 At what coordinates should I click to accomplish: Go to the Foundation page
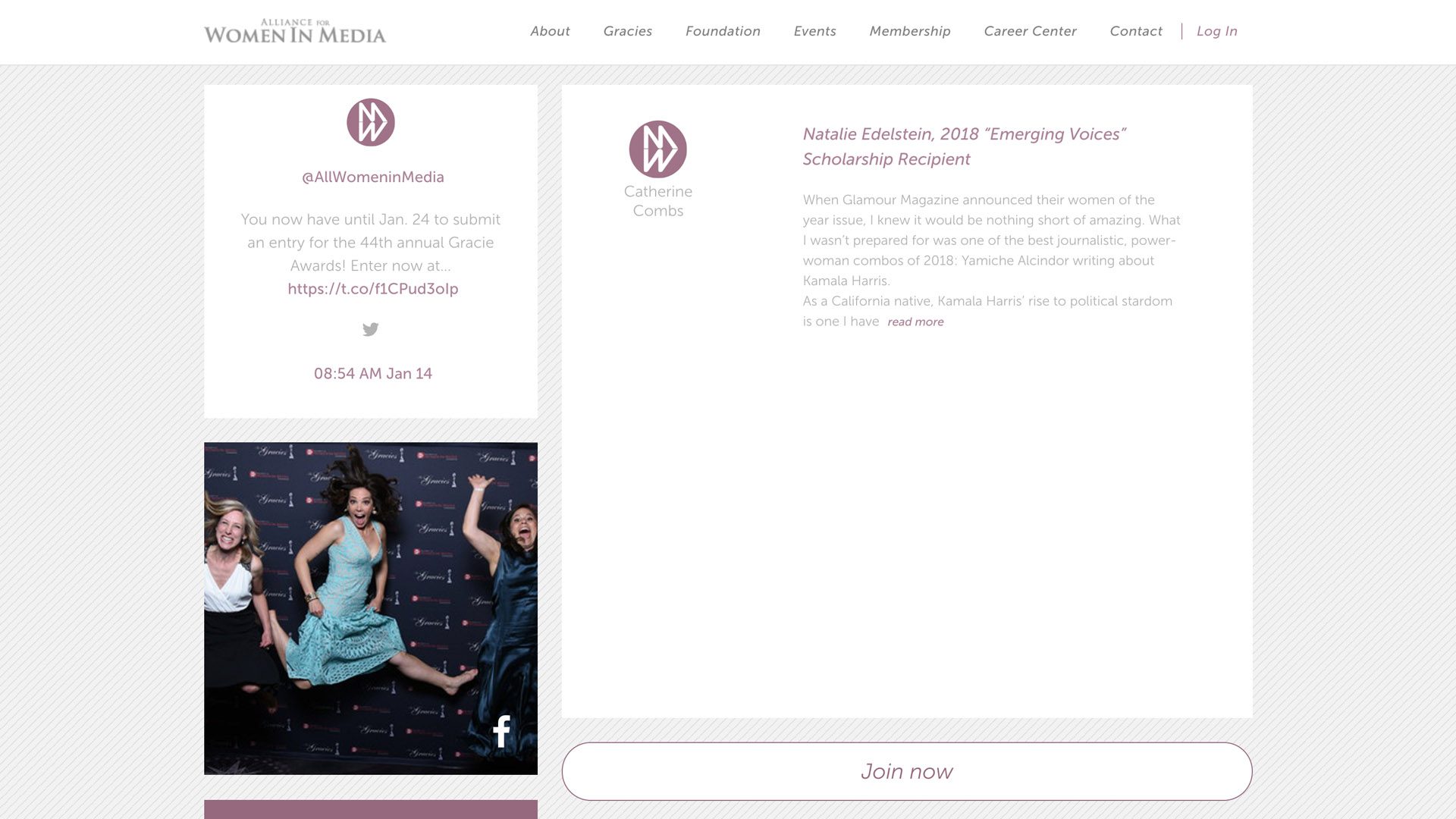[x=723, y=31]
